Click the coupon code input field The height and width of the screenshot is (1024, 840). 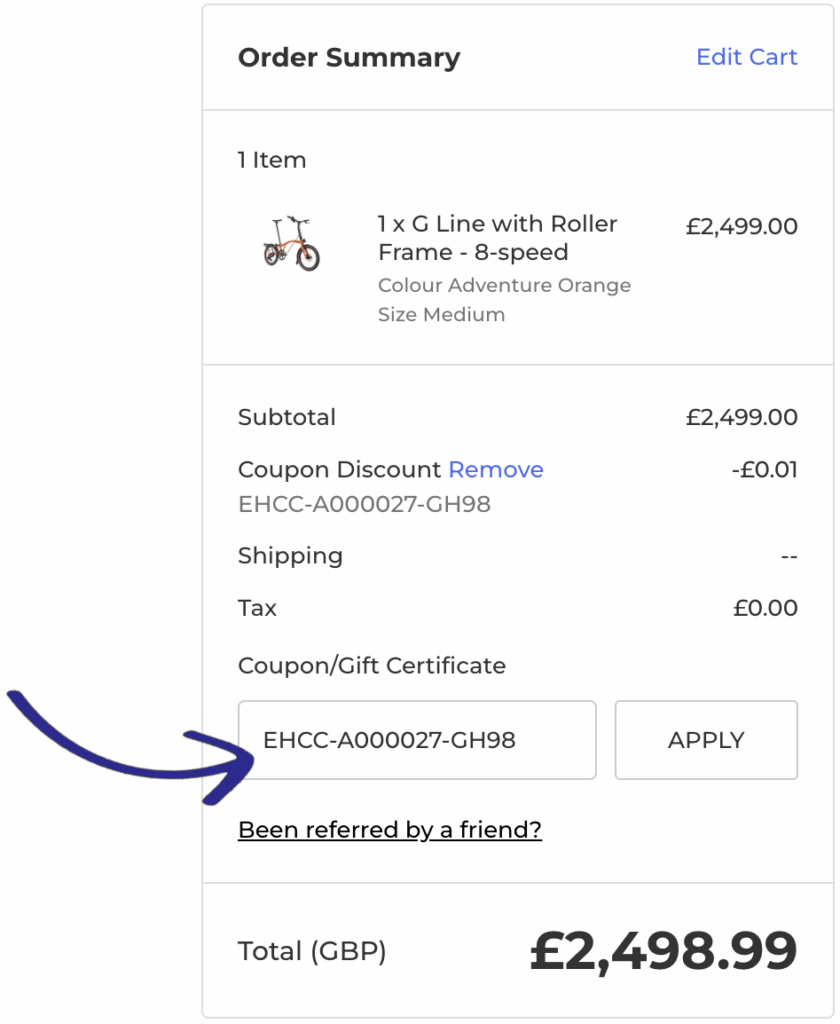point(416,740)
